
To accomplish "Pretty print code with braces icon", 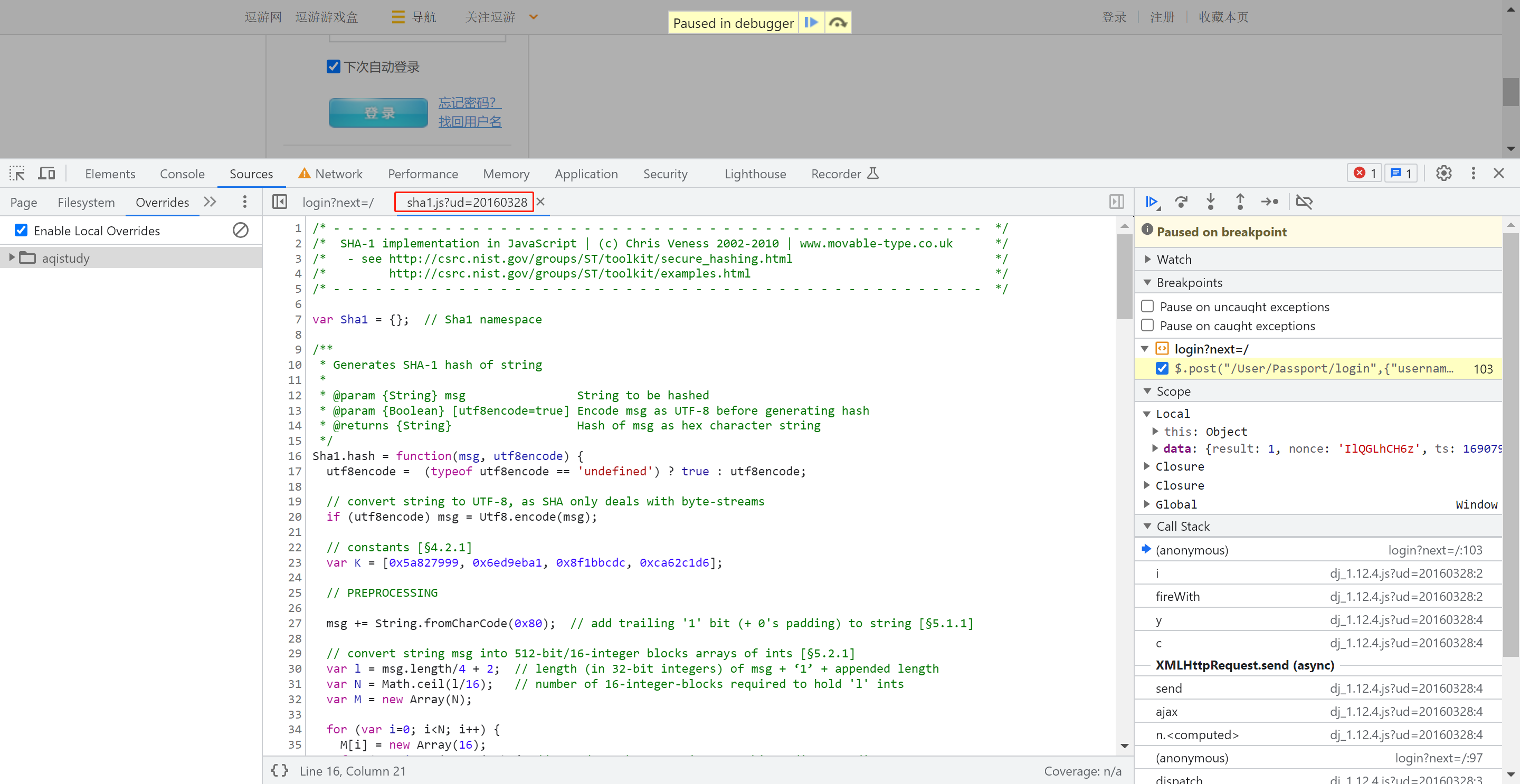I will pos(279,770).
